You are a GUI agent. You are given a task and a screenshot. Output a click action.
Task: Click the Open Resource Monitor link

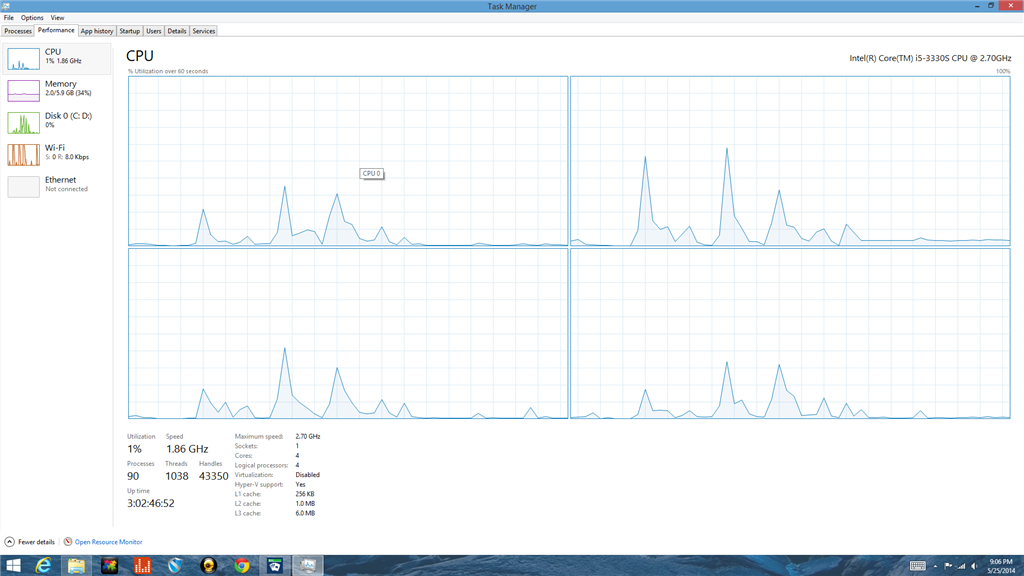108,542
